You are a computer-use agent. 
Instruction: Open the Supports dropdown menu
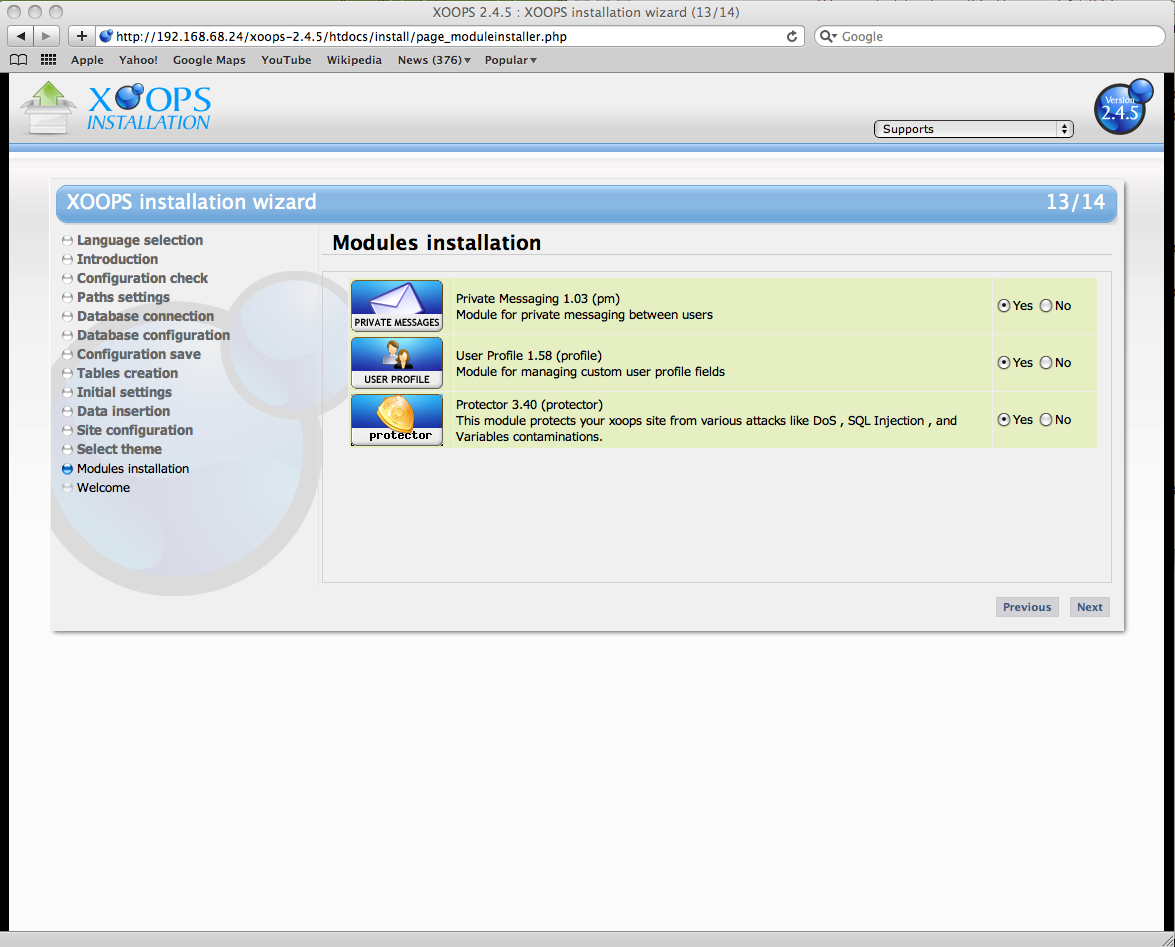pyautogui.click(x=972, y=128)
